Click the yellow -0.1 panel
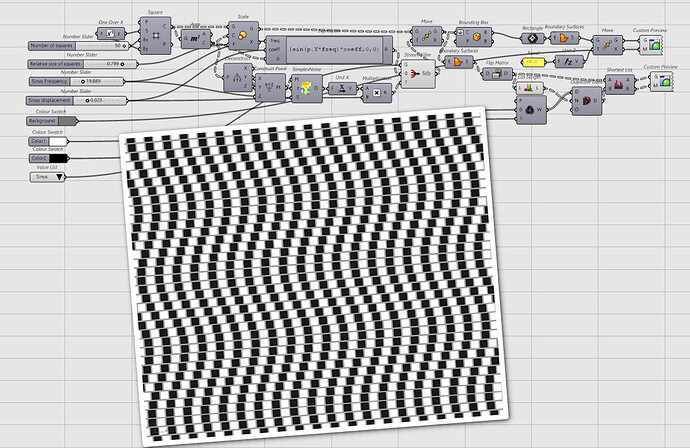Screen dimensions: 690x448 [533, 62]
